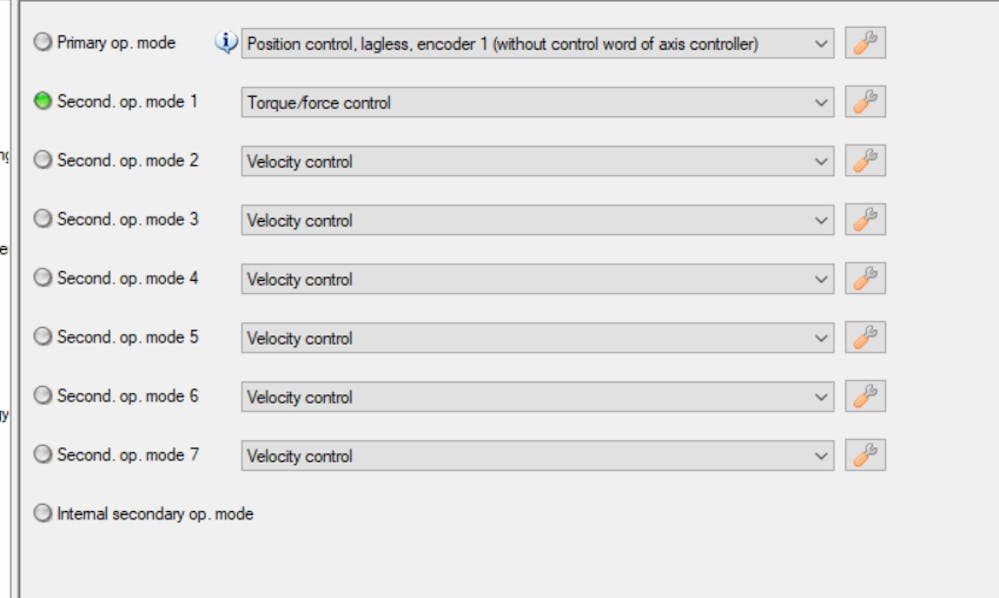This screenshot has height=598, width=999.
Task: Select the Primary op. mode radio button
Action: pos(43,43)
